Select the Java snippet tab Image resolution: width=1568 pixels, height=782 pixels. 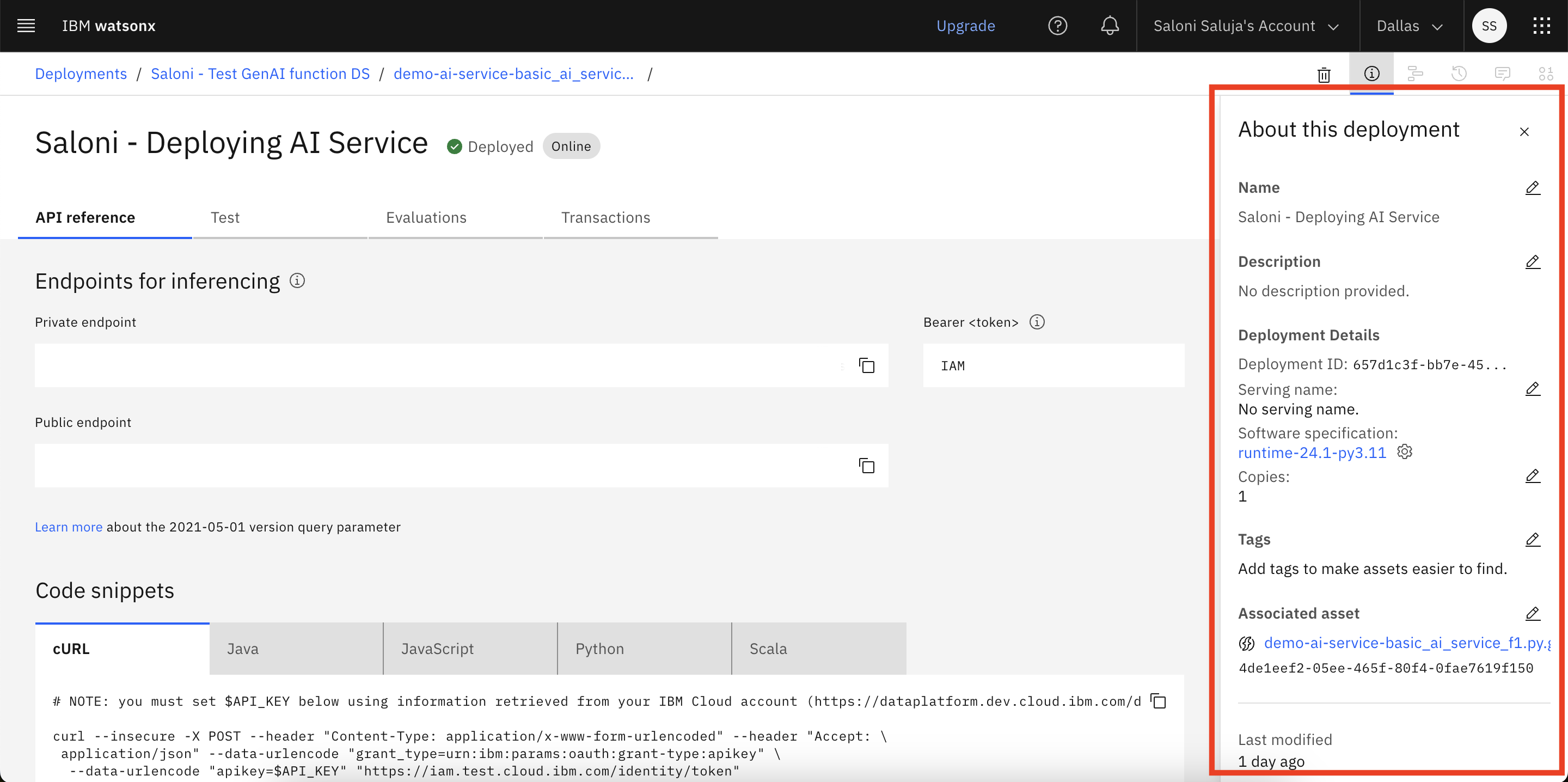pos(296,649)
